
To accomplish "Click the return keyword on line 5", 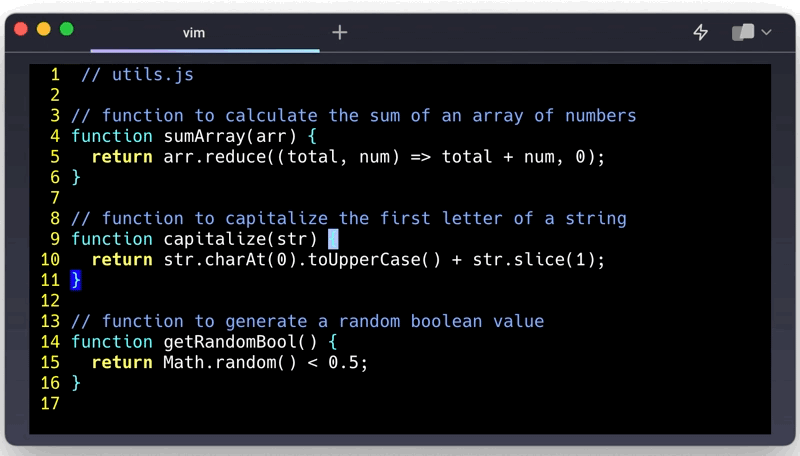I will point(122,157).
